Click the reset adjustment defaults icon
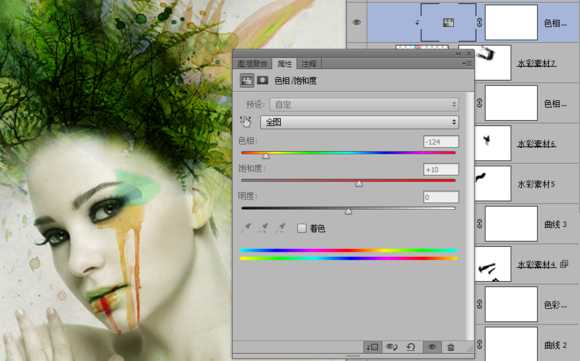 [411, 347]
